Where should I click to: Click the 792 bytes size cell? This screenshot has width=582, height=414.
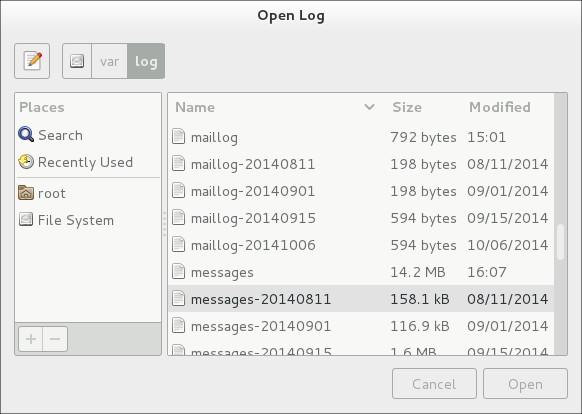tap(423, 137)
